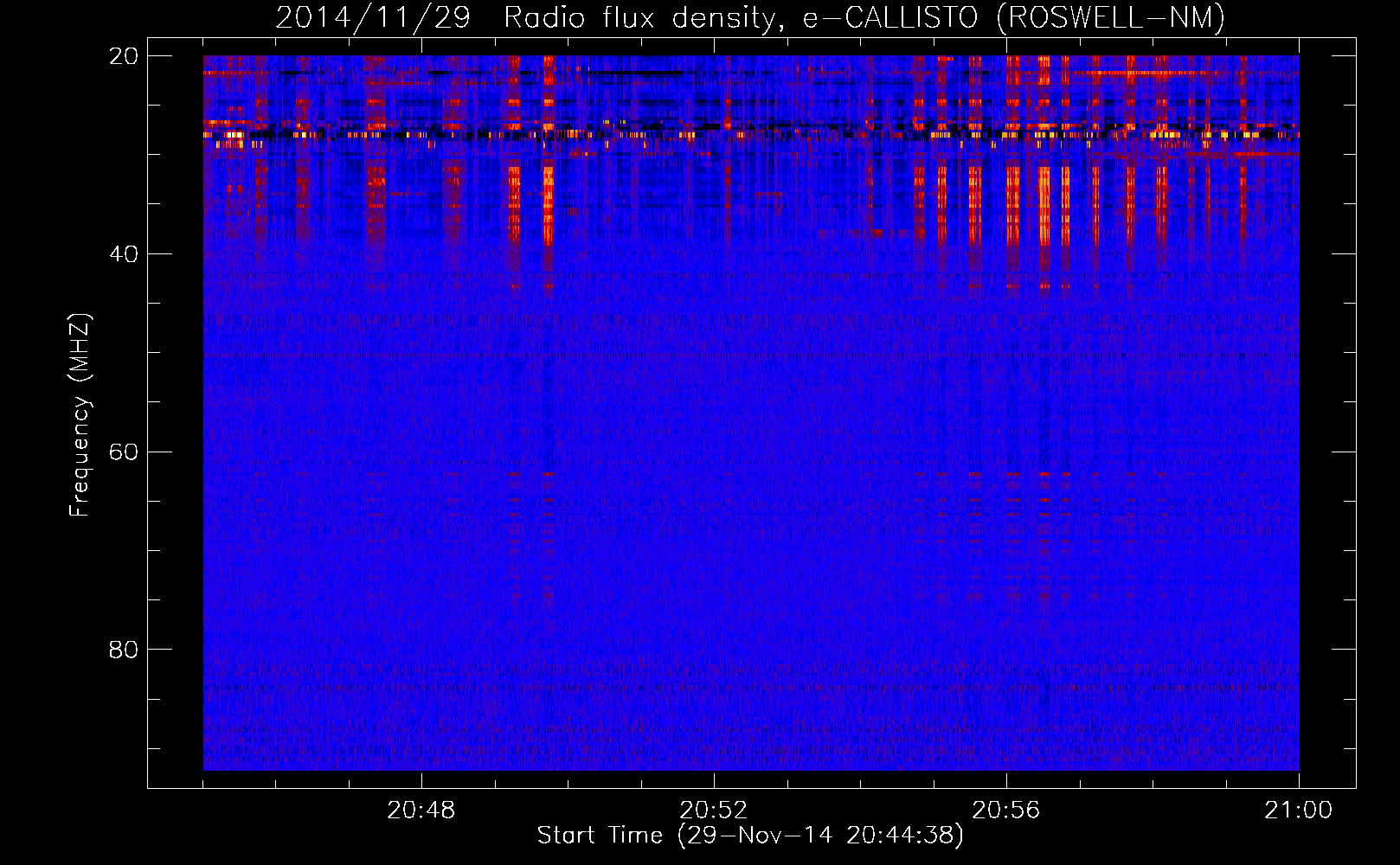This screenshot has width=1400, height=865.
Task: Click the '80' frequency tick label
Action: [x=124, y=650]
